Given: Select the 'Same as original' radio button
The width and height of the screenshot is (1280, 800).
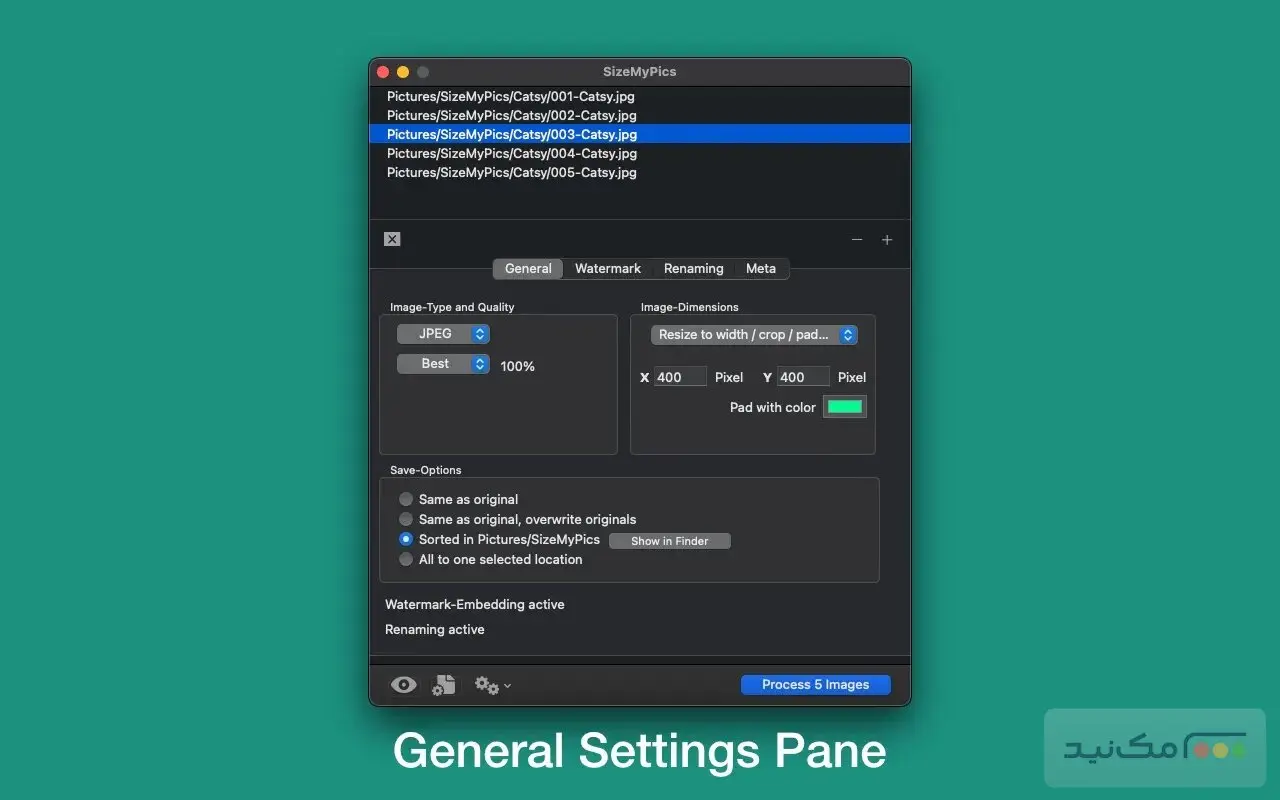Looking at the screenshot, I should tap(406, 499).
